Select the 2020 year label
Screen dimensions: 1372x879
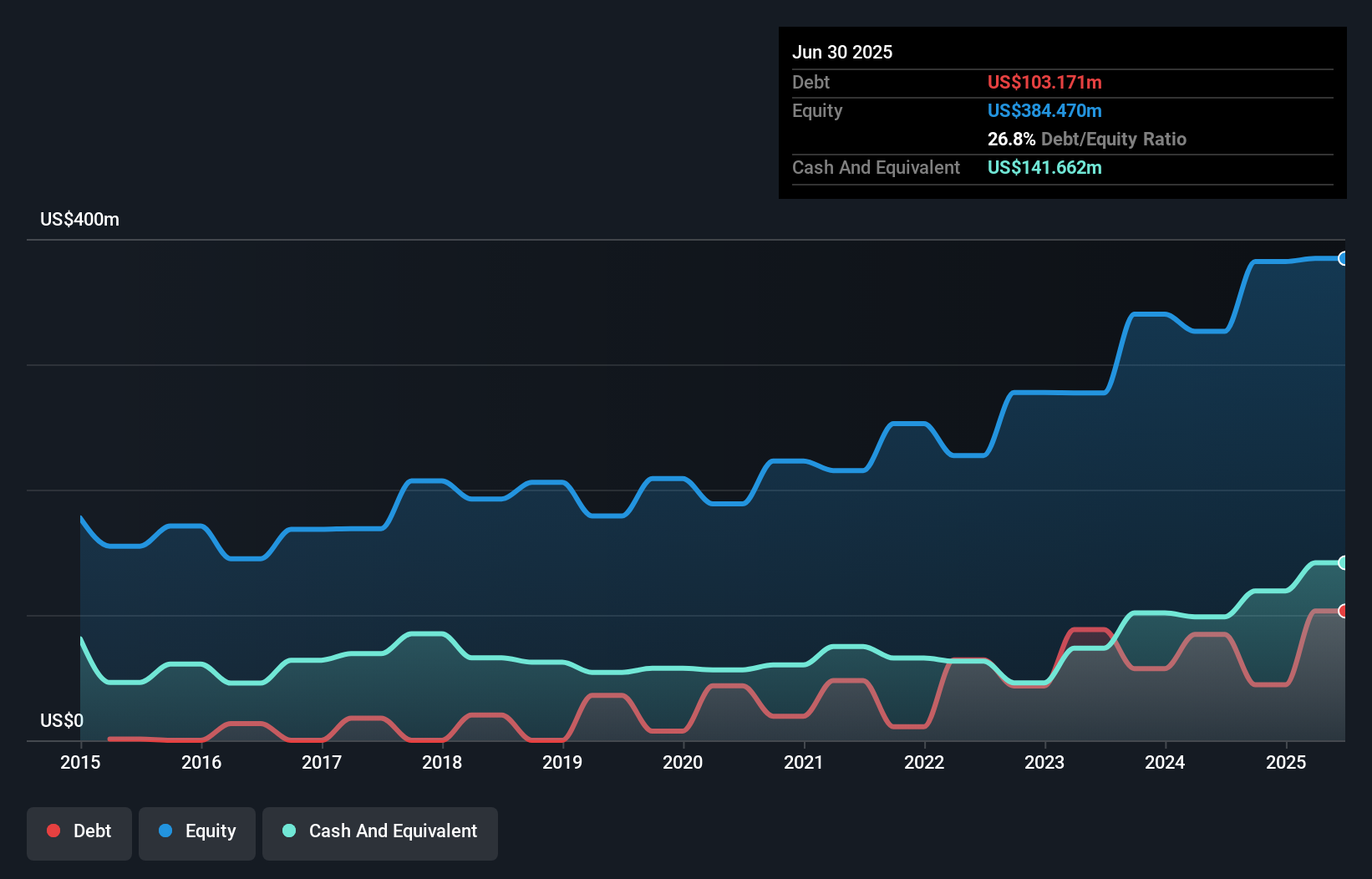point(683,762)
